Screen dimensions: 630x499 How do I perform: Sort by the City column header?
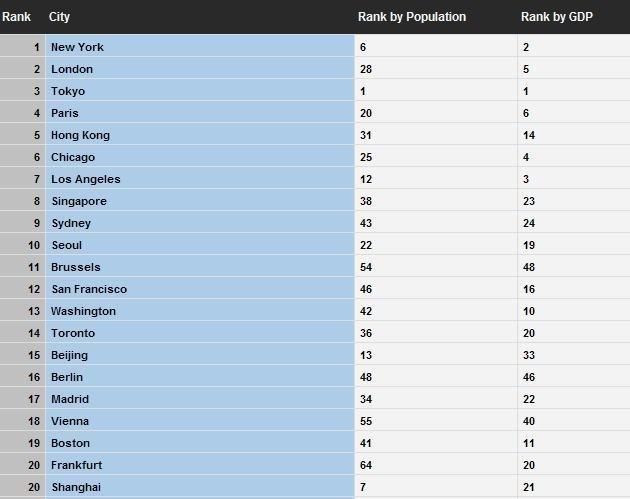tap(59, 17)
